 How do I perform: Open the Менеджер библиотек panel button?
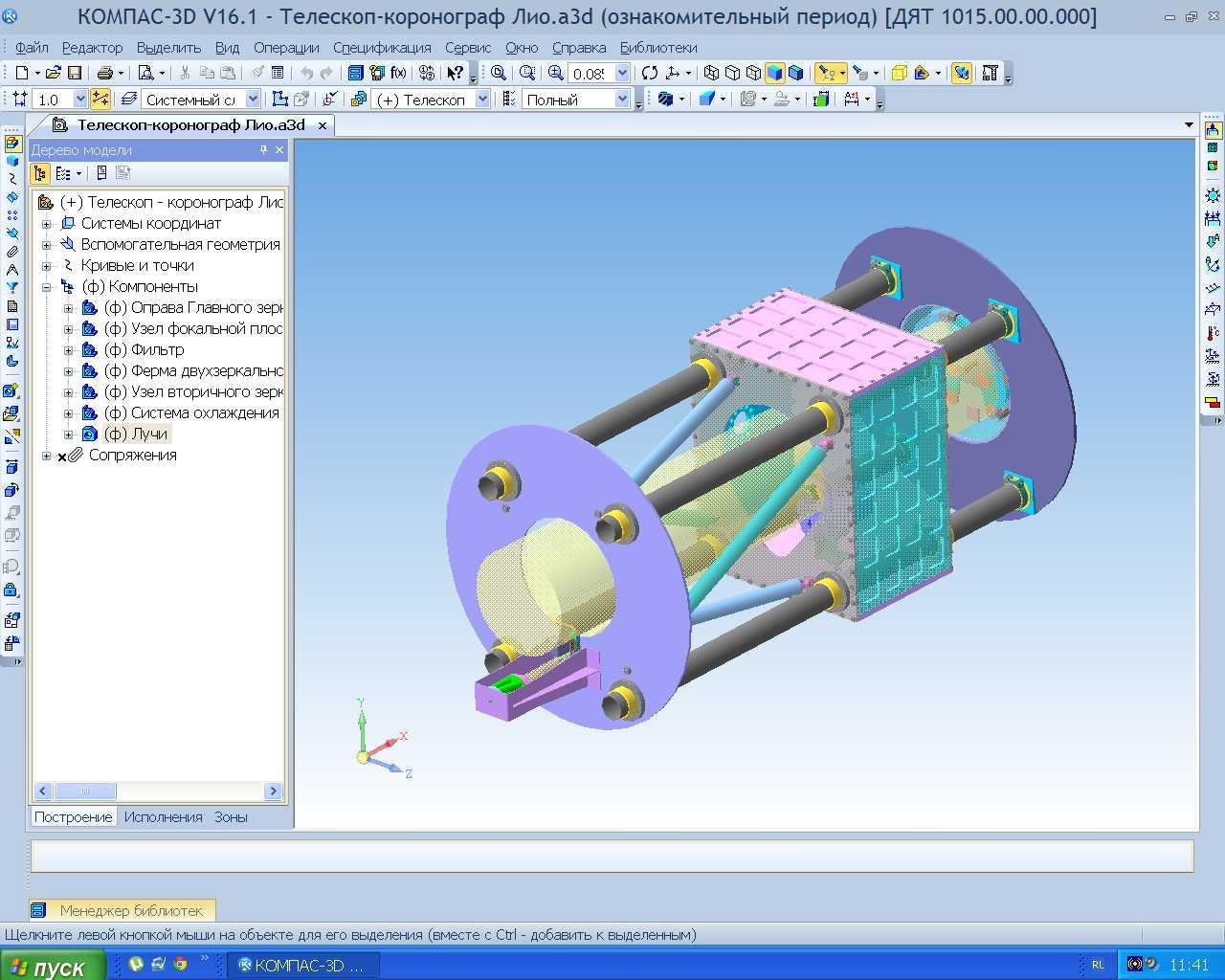point(122,910)
